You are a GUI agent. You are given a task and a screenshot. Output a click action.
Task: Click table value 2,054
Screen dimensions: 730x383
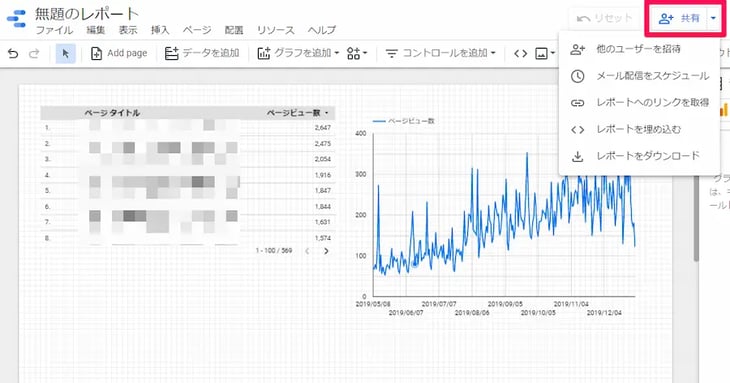323,159
